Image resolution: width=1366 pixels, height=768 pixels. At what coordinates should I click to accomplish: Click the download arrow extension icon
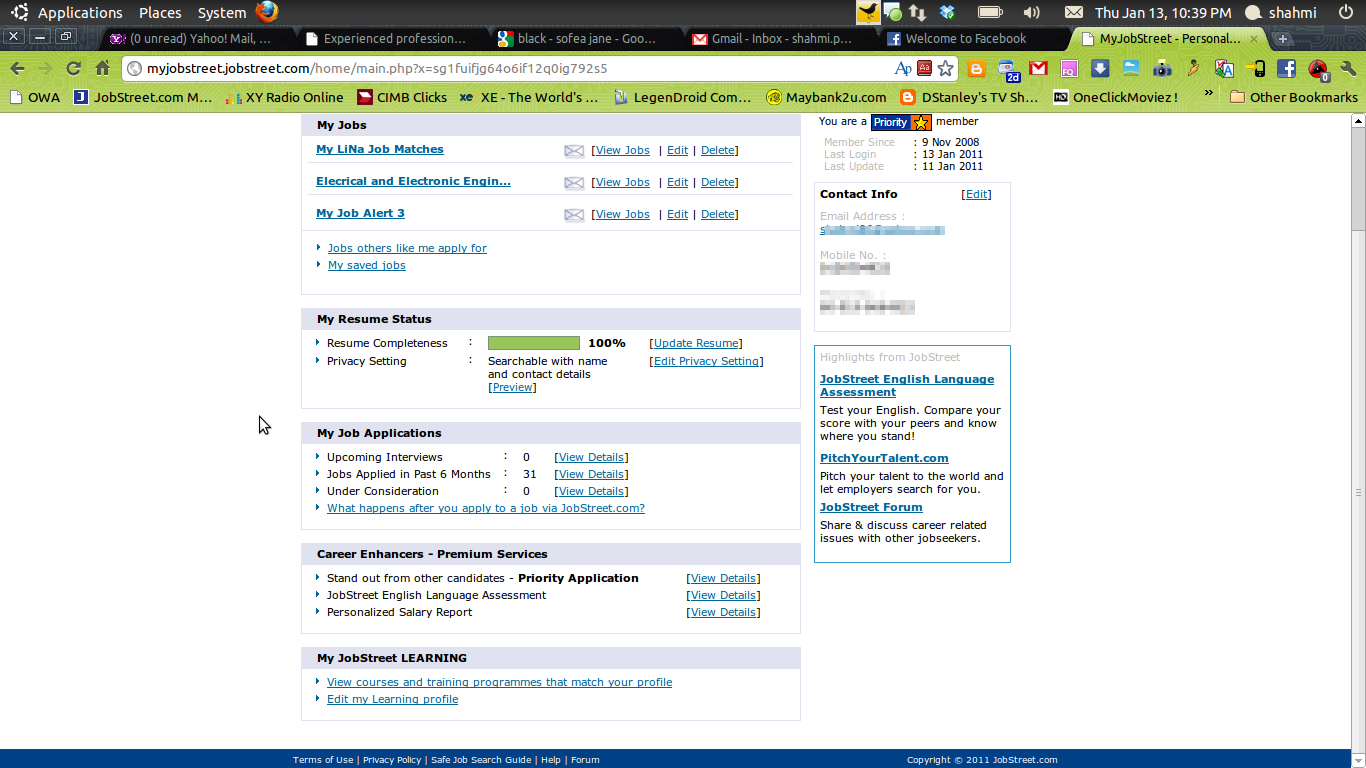(x=1100, y=69)
